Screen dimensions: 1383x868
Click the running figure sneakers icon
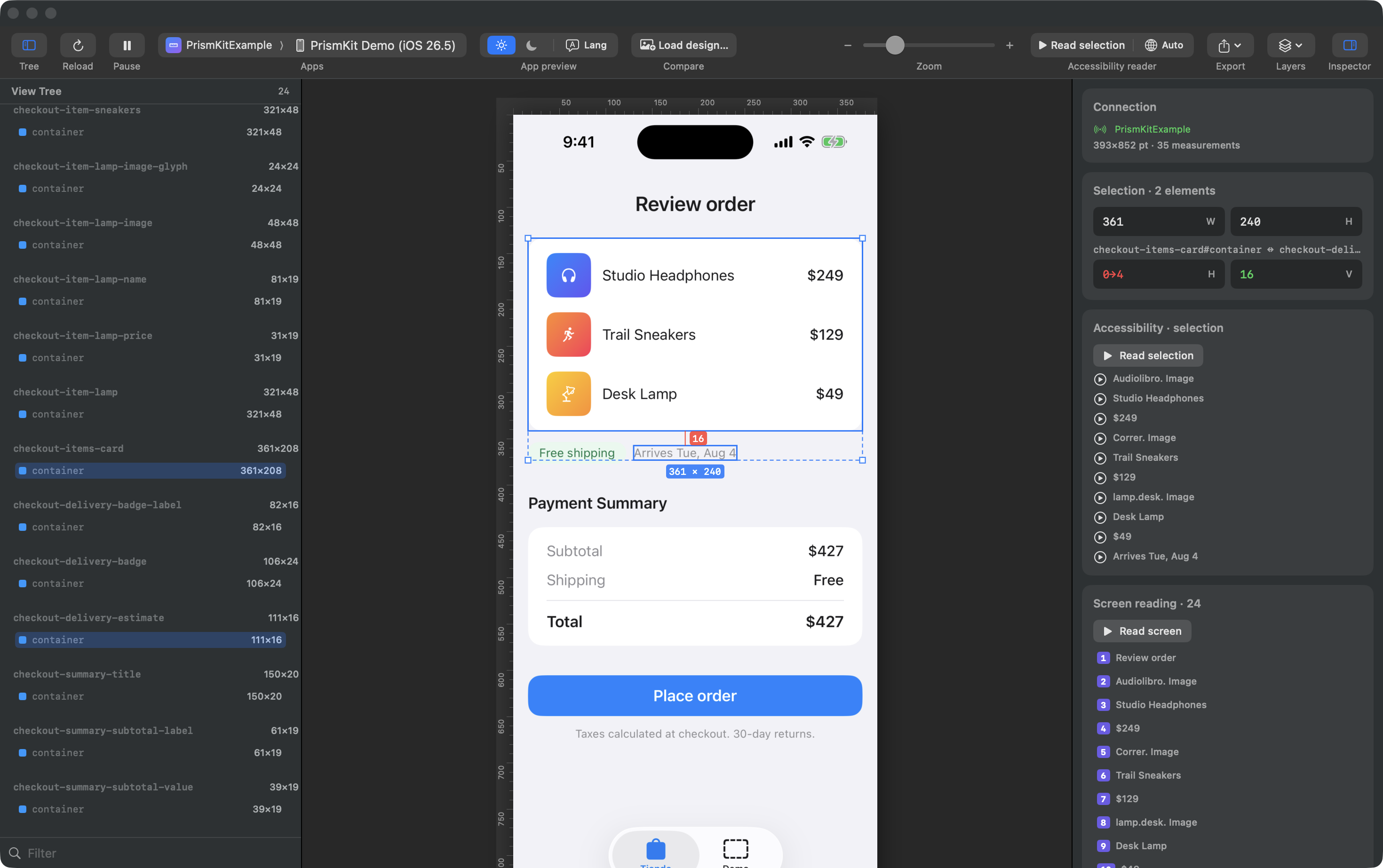click(x=568, y=334)
